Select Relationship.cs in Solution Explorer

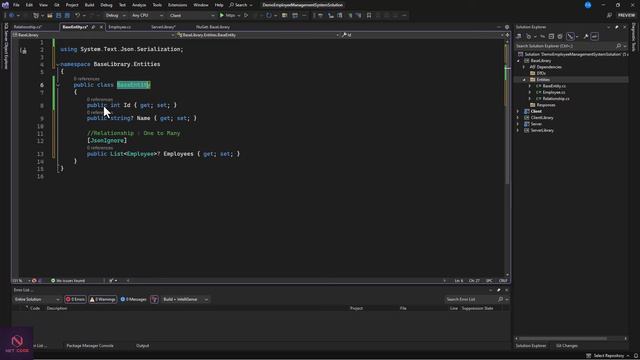pyautogui.click(x=556, y=99)
